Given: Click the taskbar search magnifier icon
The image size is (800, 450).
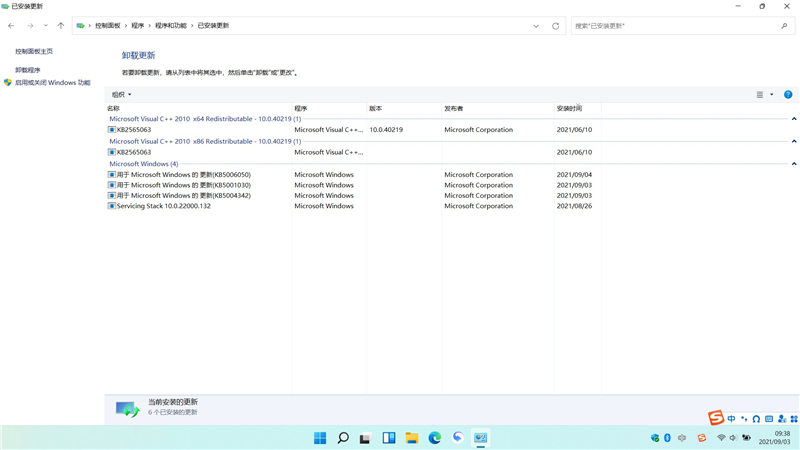Looking at the screenshot, I should pyautogui.click(x=343, y=438).
